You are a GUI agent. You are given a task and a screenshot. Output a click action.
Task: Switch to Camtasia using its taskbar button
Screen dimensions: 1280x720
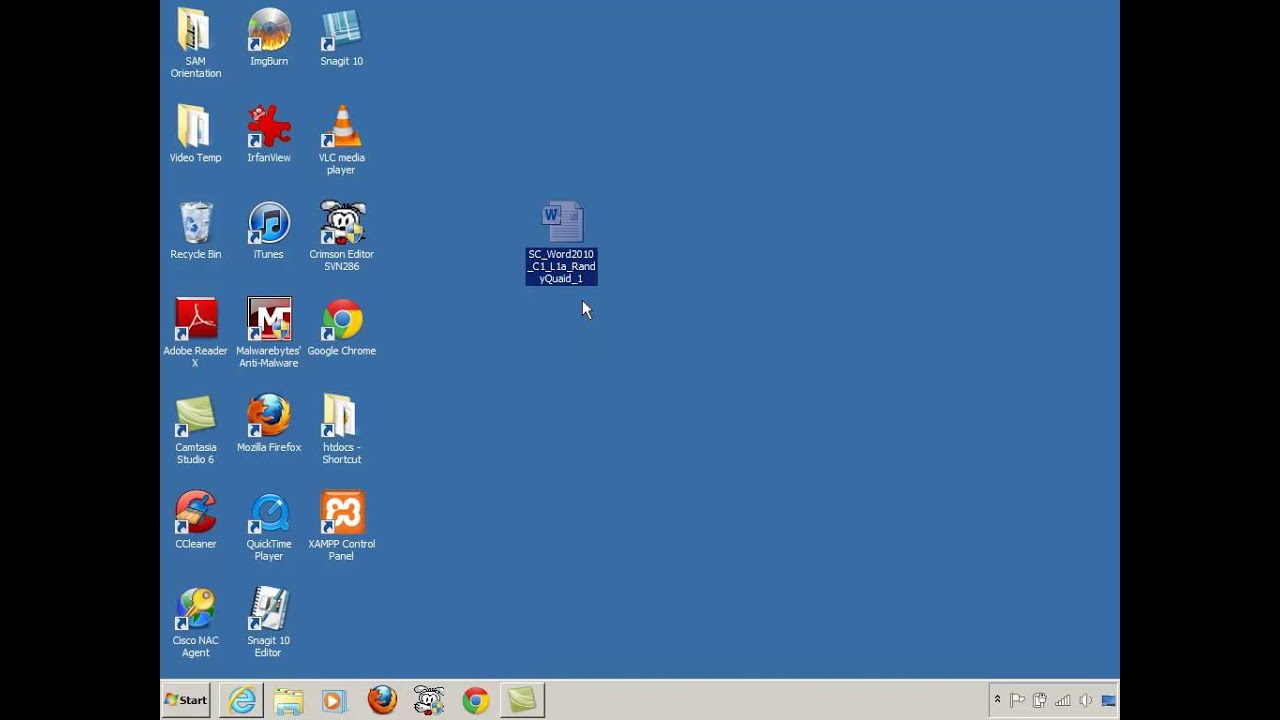click(x=522, y=700)
